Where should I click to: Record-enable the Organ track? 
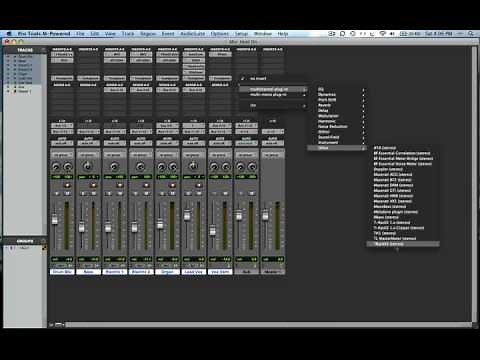coord(173,185)
